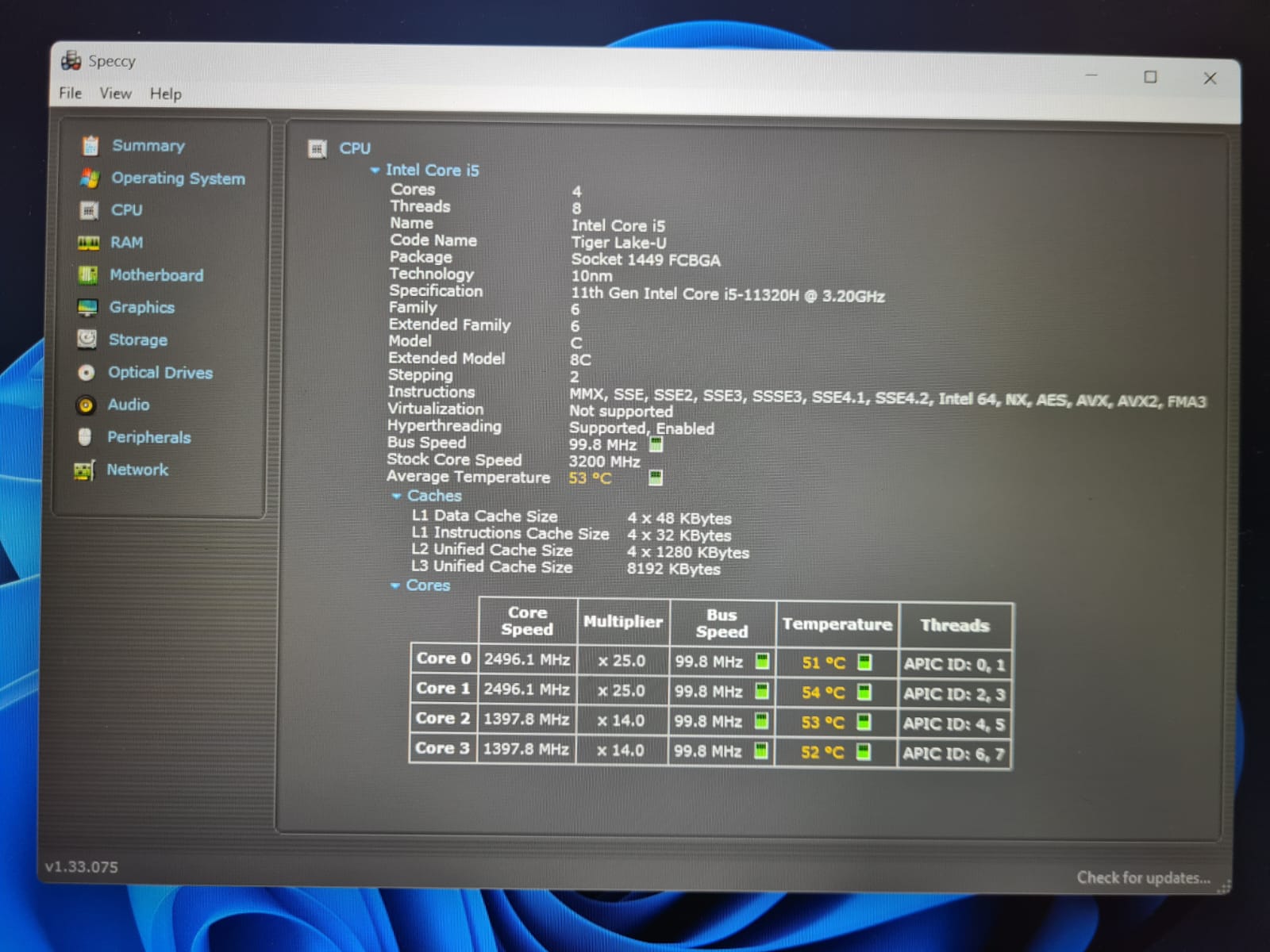The image size is (1270, 952).
Task: Select the Optical Drives disc icon
Action: 86,372
